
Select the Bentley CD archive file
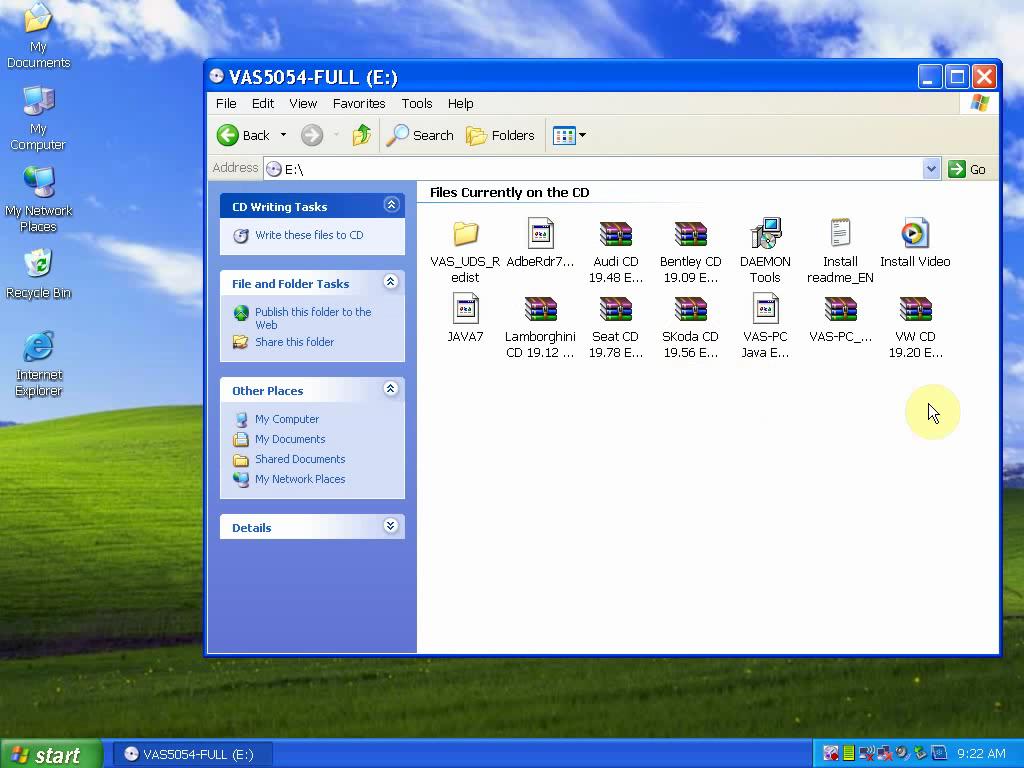click(690, 234)
